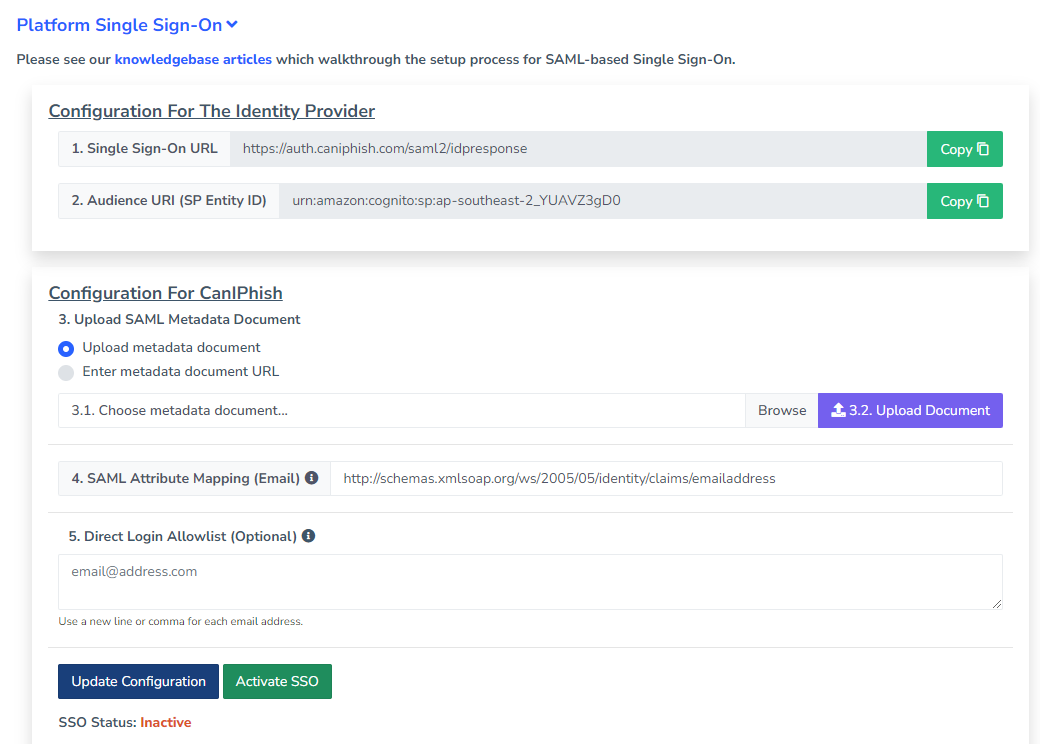Viewport: 1040px width, 744px height.
Task: Copy the Audience URI value
Action: (x=964, y=201)
